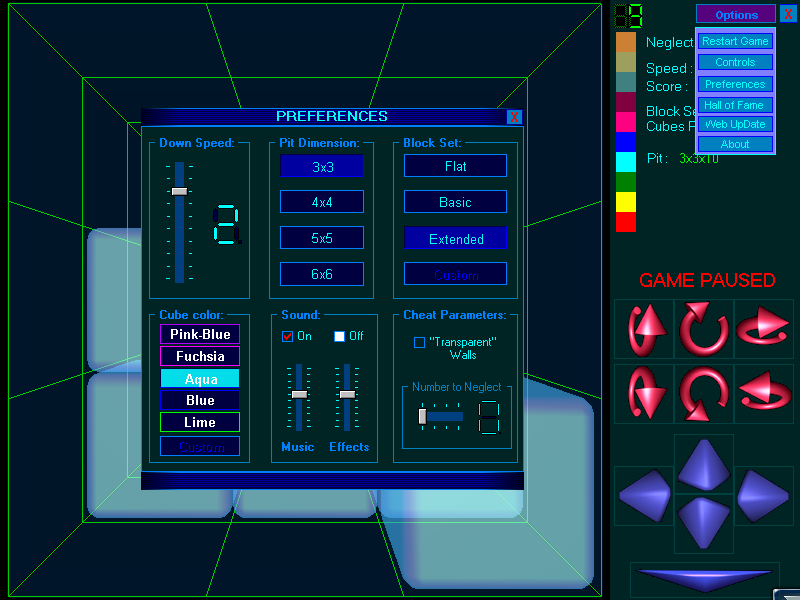The height and width of the screenshot is (600, 800).
Task: Select Lime cube color
Action: point(200,422)
